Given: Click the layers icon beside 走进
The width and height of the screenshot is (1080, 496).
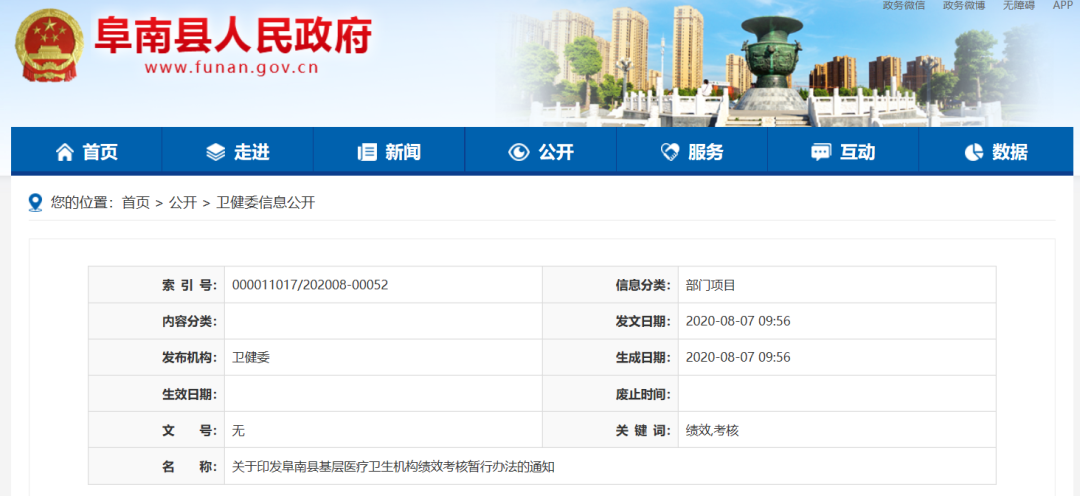Looking at the screenshot, I should click(x=216, y=152).
